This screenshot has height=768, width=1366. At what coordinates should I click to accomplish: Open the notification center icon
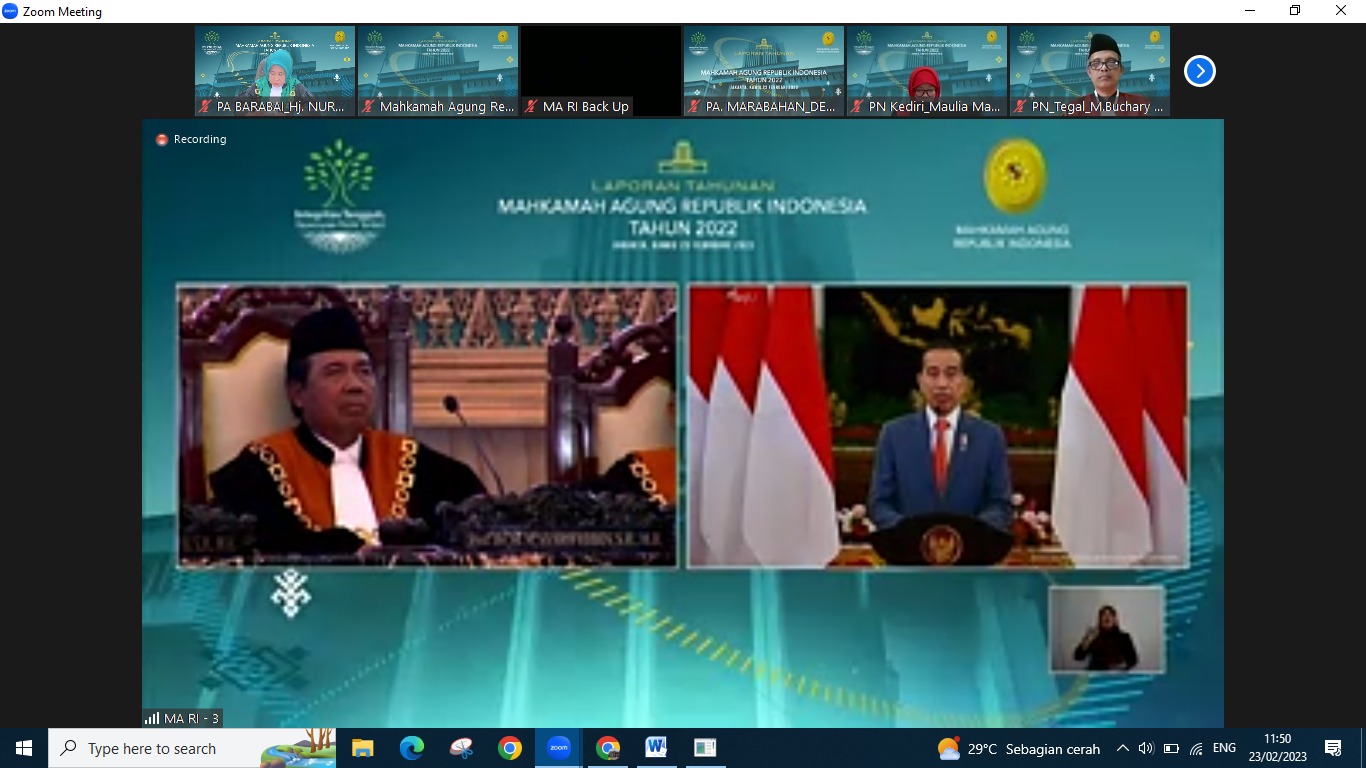1332,748
